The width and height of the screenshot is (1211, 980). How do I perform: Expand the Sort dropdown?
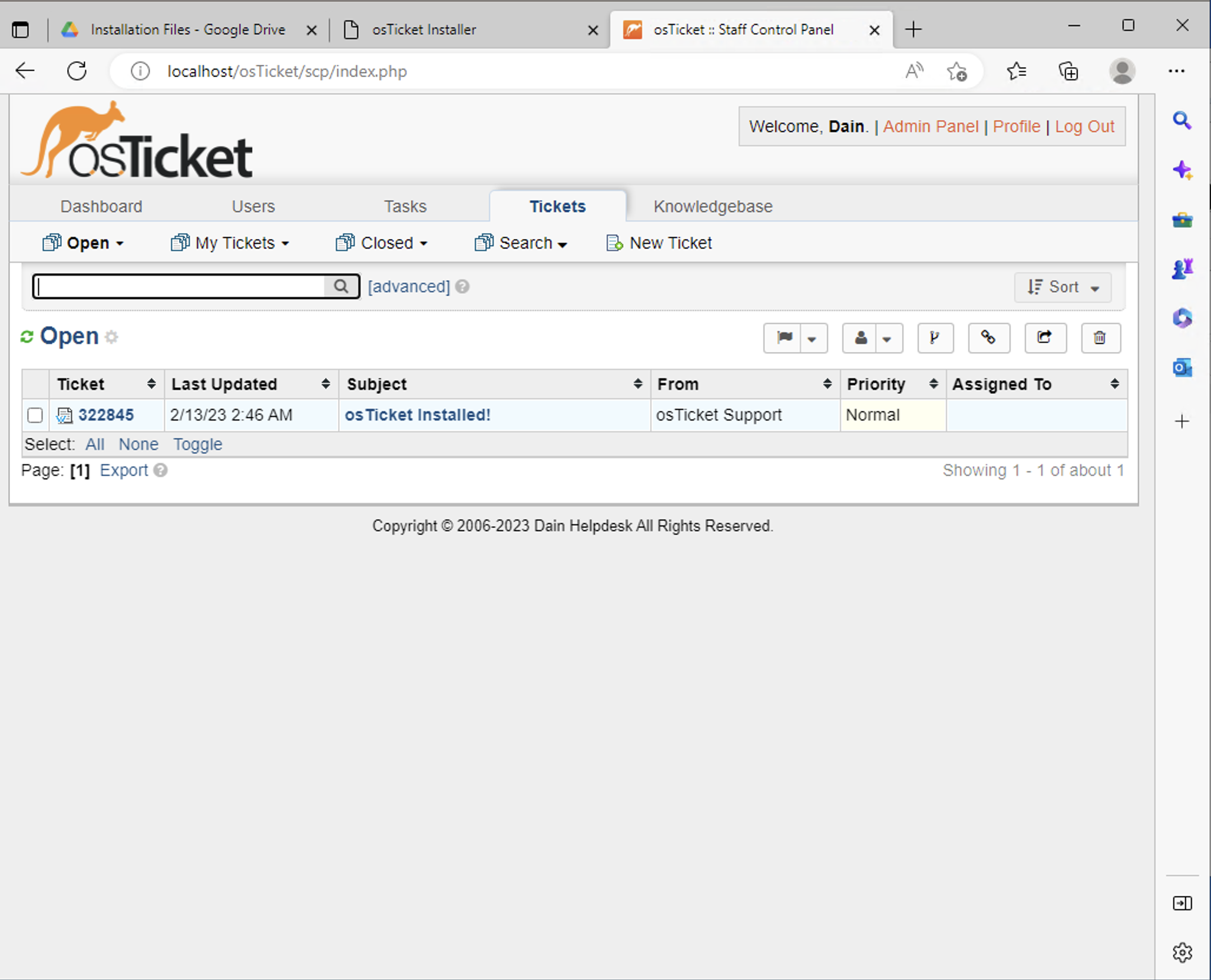click(x=1062, y=287)
